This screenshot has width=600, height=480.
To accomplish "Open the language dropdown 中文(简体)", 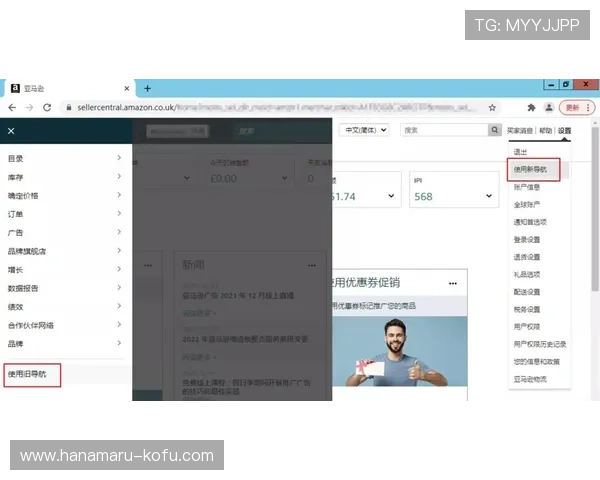I will tap(366, 130).
